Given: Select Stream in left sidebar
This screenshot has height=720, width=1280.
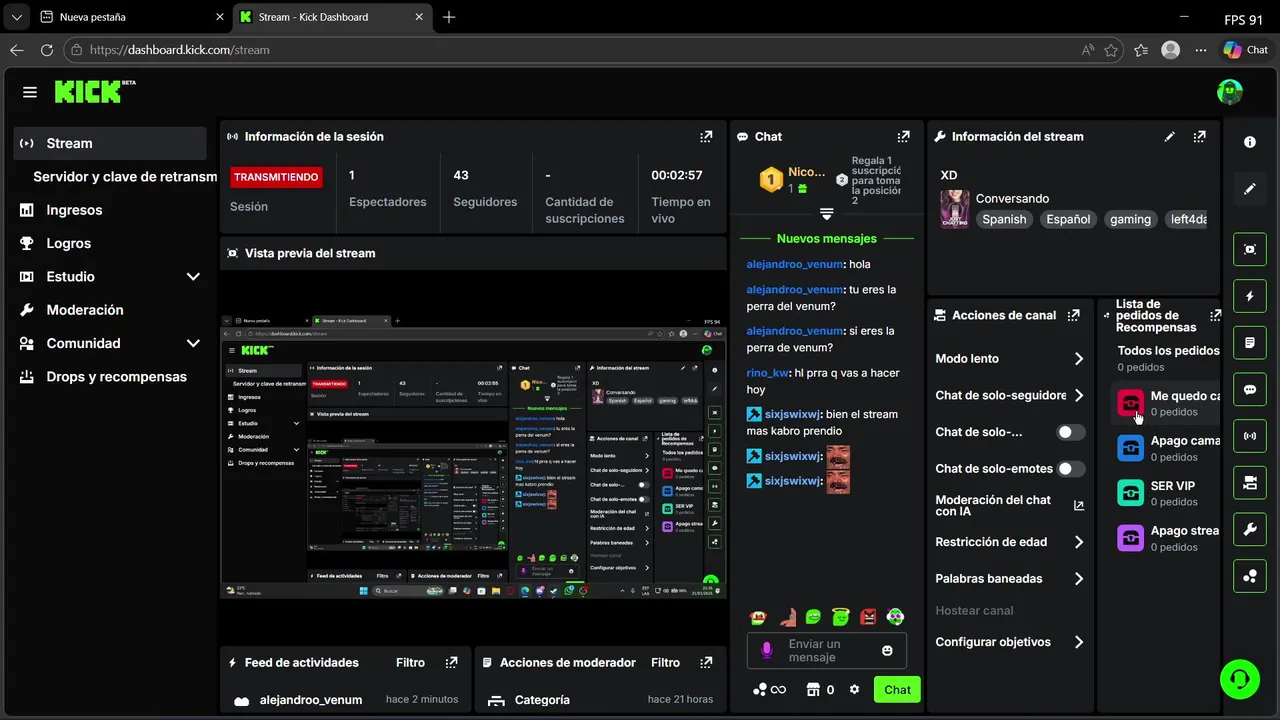Looking at the screenshot, I should (x=110, y=143).
